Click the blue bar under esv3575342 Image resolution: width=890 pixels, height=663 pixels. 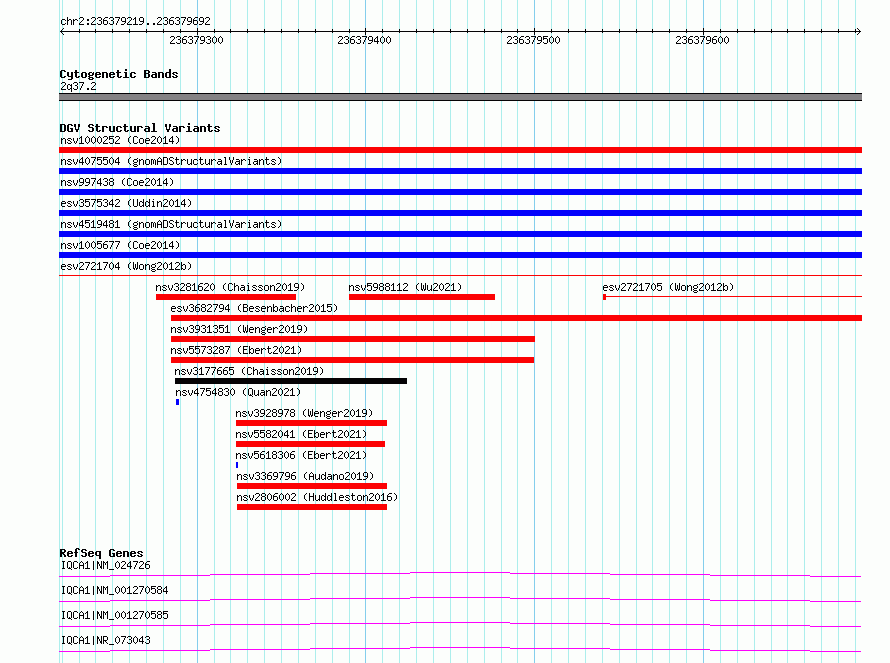[460, 213]
